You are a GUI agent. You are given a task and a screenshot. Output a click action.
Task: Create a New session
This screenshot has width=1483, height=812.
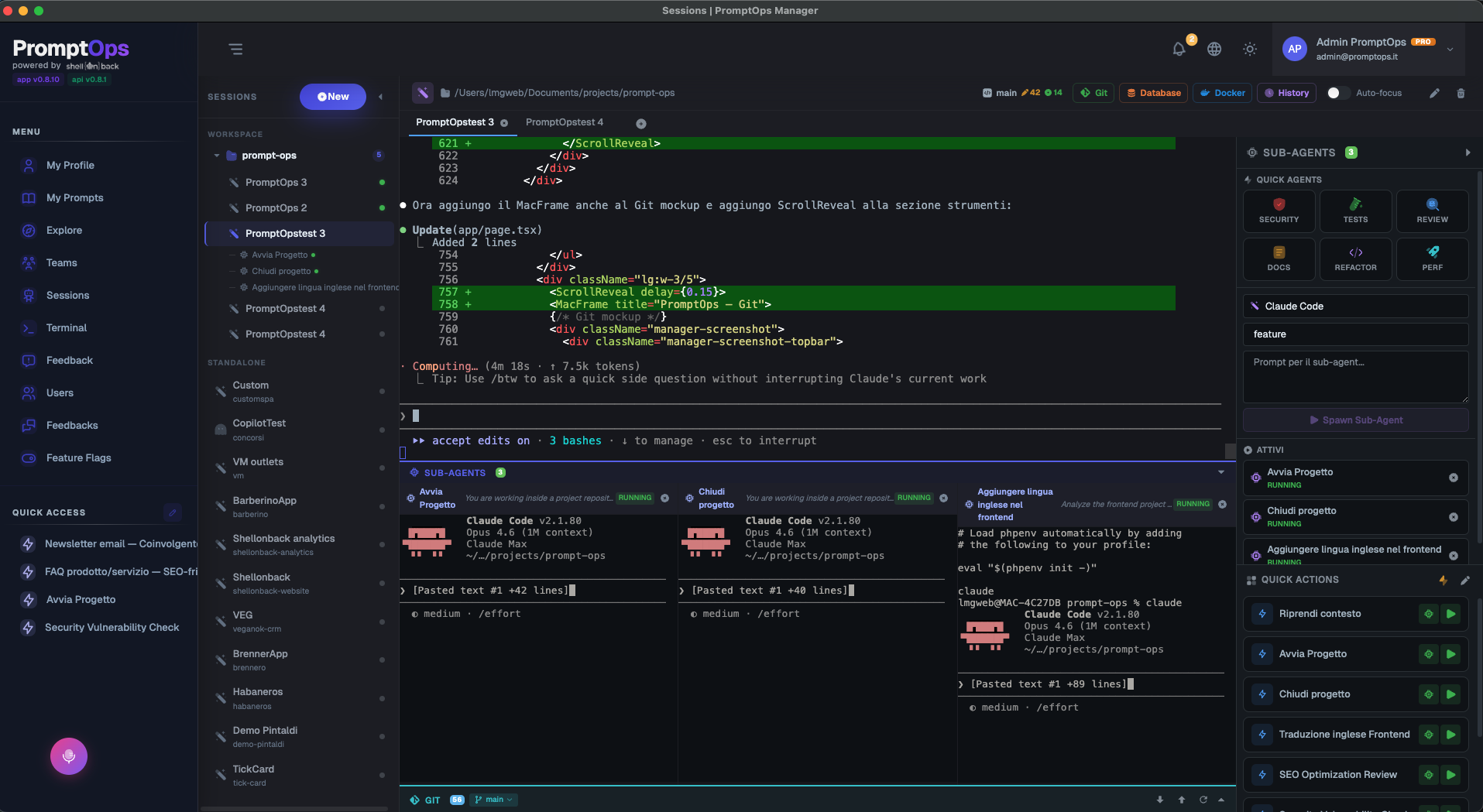click(333, 96)
